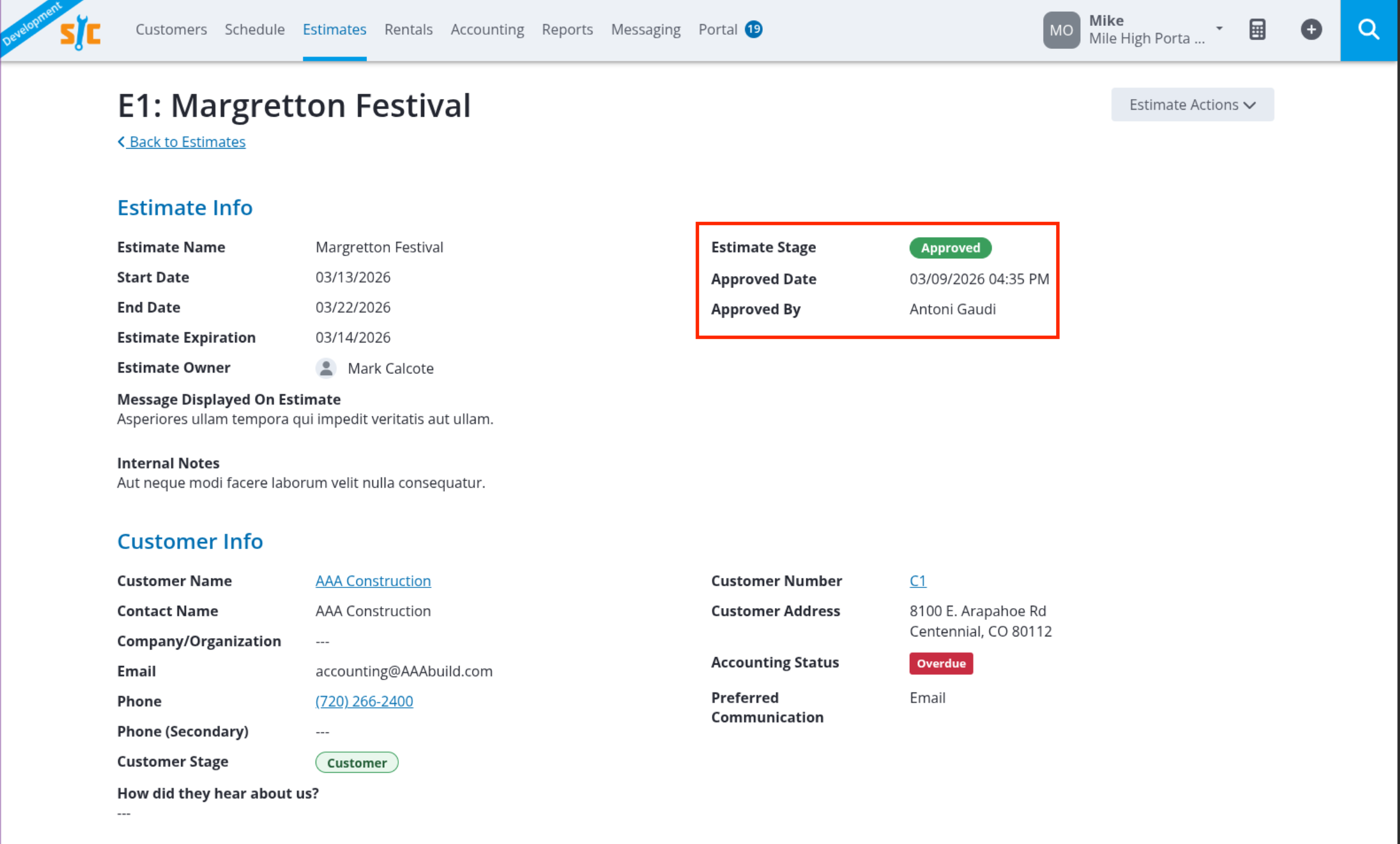1400x844 pixels.
Task: Click the orange SC wrench logo
Action: (x=80, y=32)
